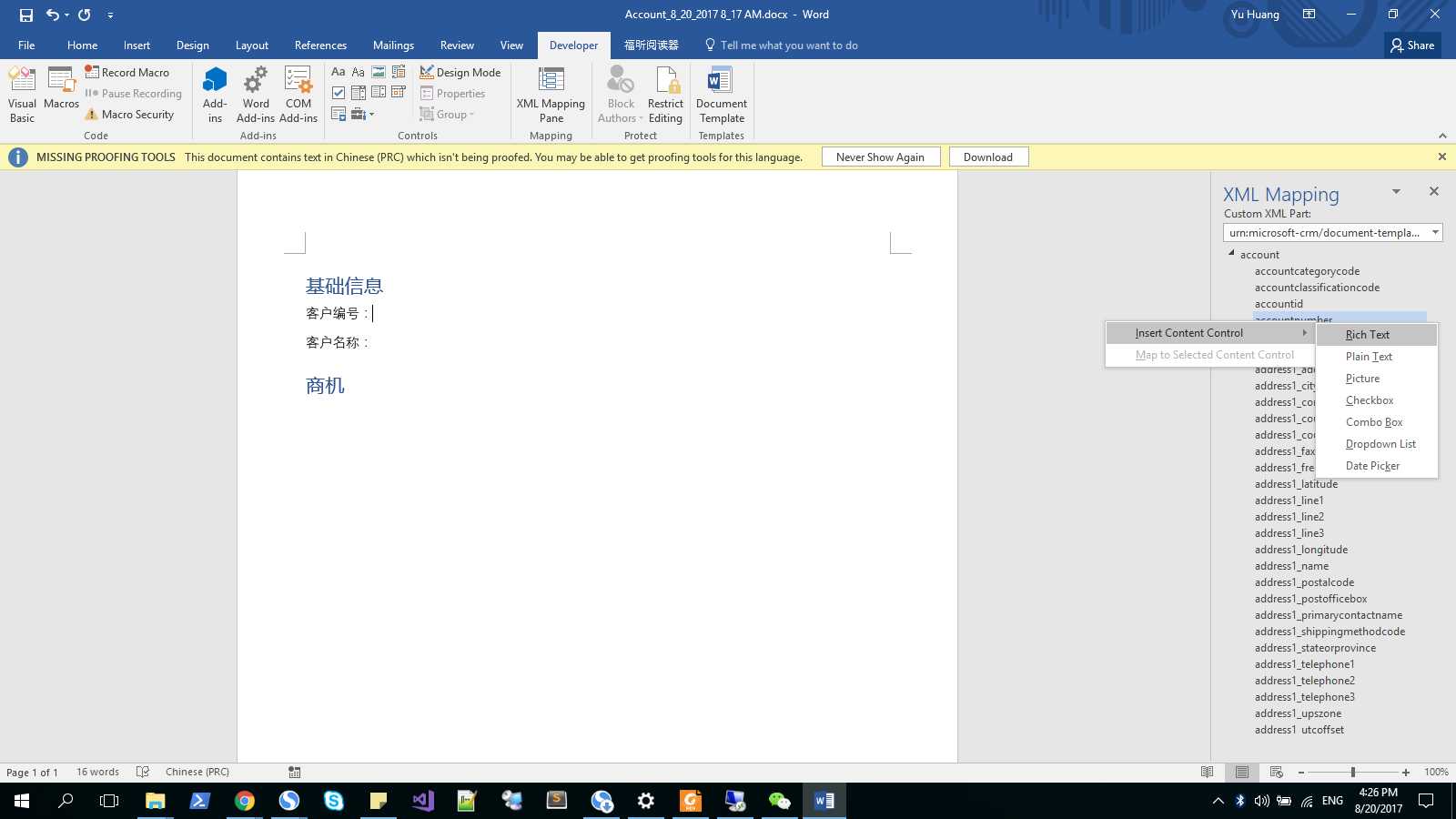Choose Plain Text from the submenu
Viewport: 1456px width, 819px height.
[1377, 357]
